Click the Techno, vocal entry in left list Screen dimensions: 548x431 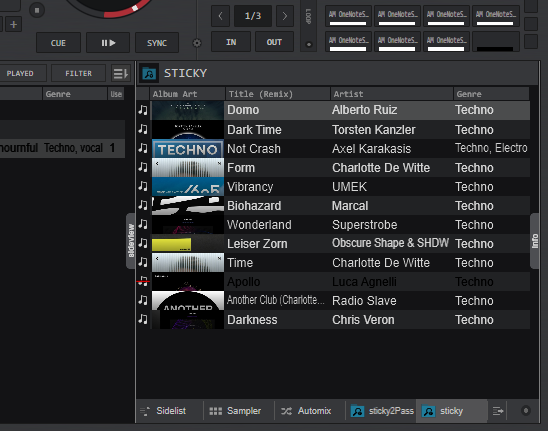click(73, 148)
